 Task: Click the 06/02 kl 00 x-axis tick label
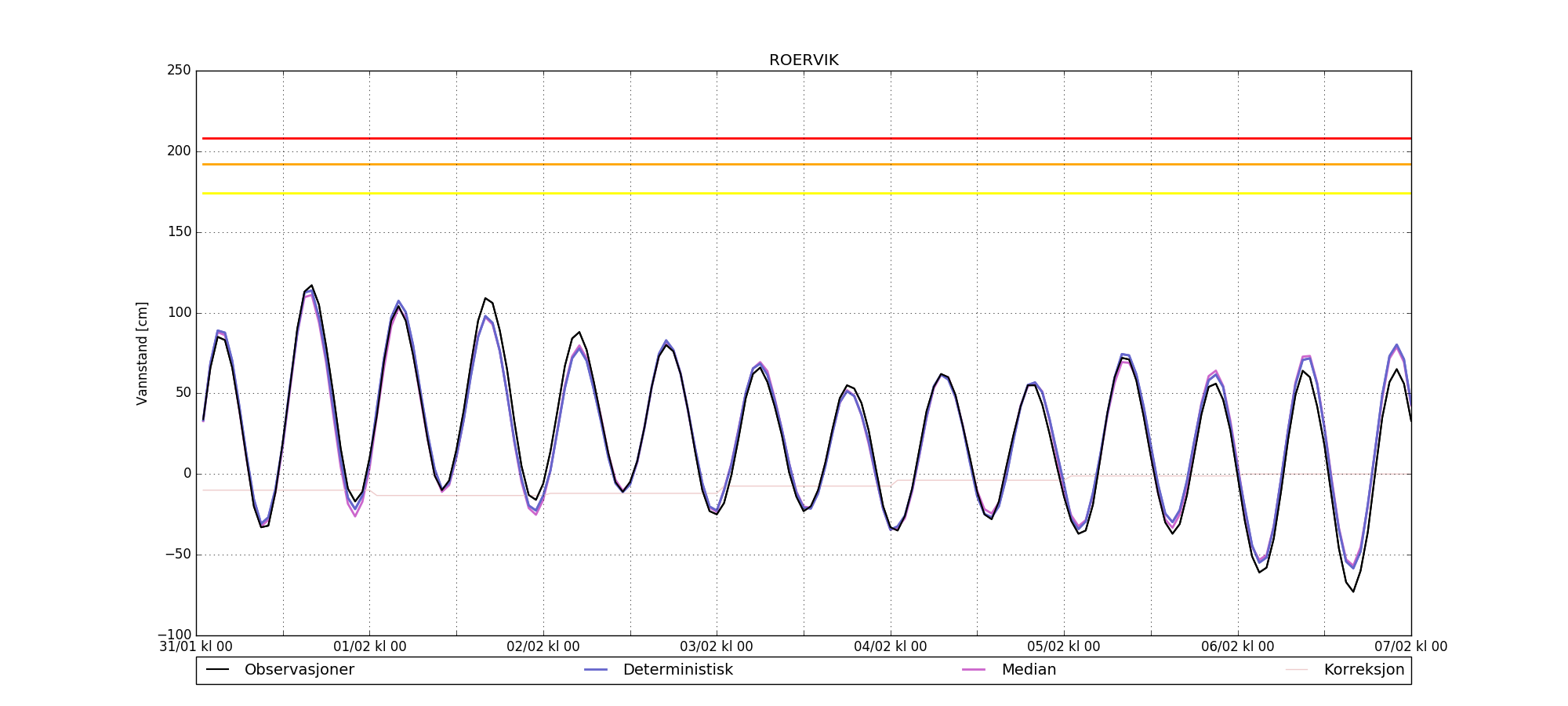click(1238, 647)
